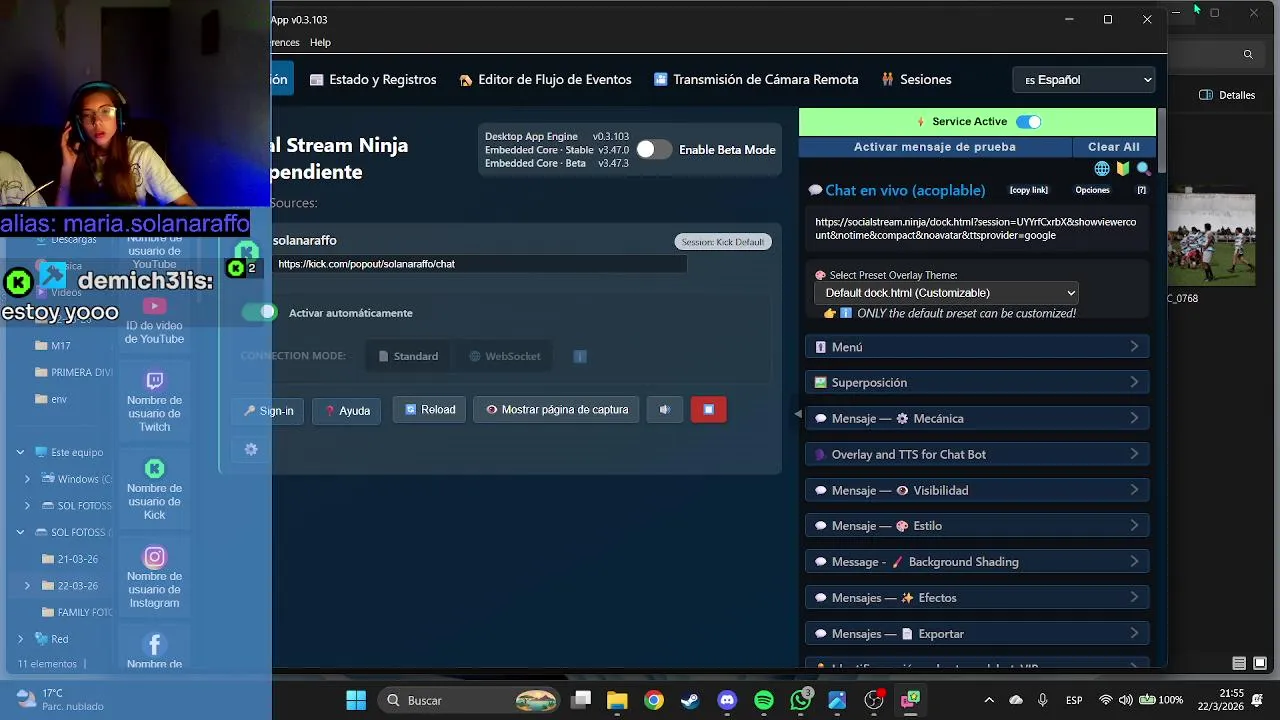Expand the Mensajes — Exportar section
This screenshot has height=720, width=1280.
coord(977,634)
